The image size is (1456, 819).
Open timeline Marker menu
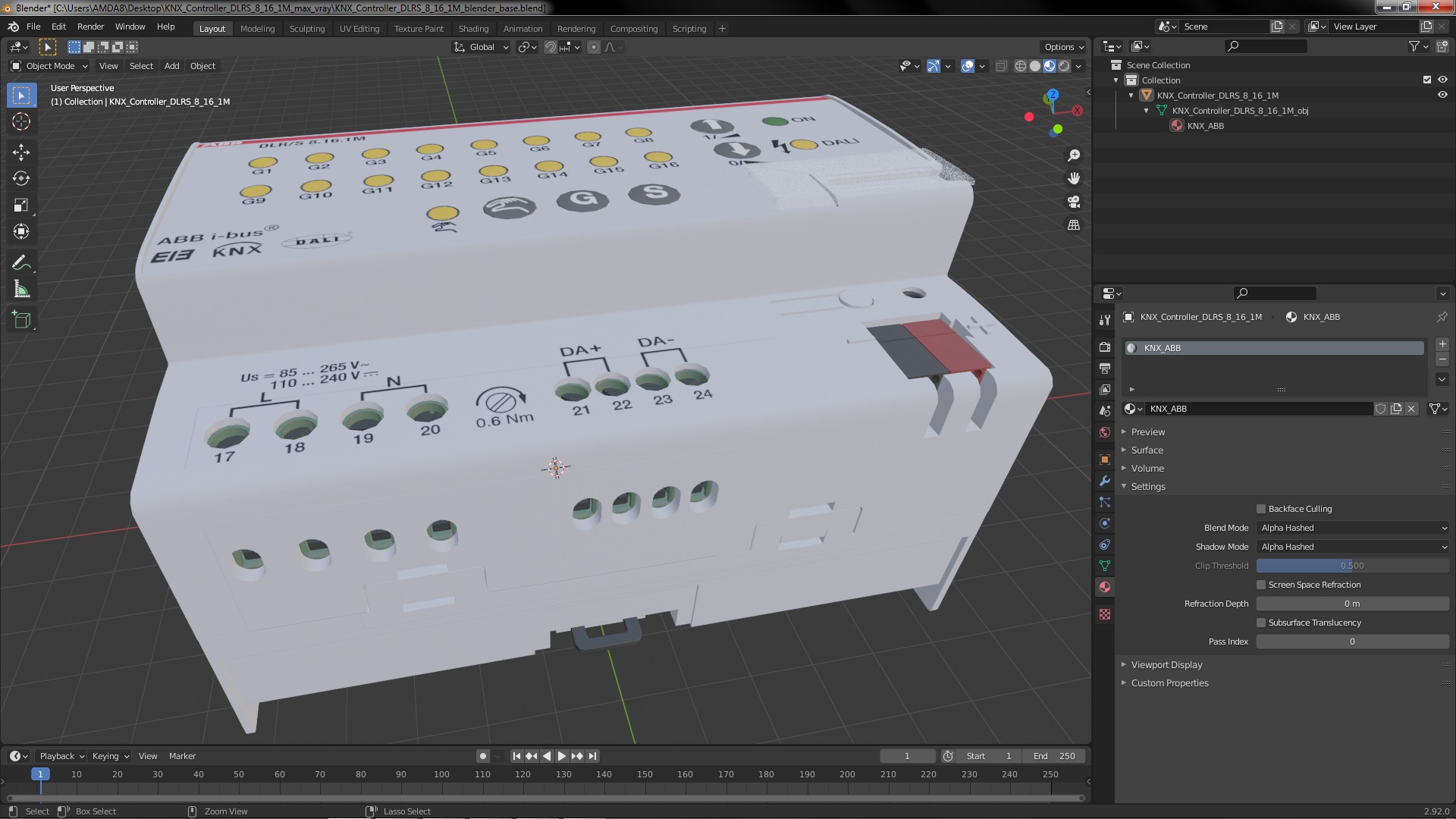click(182, 756)
